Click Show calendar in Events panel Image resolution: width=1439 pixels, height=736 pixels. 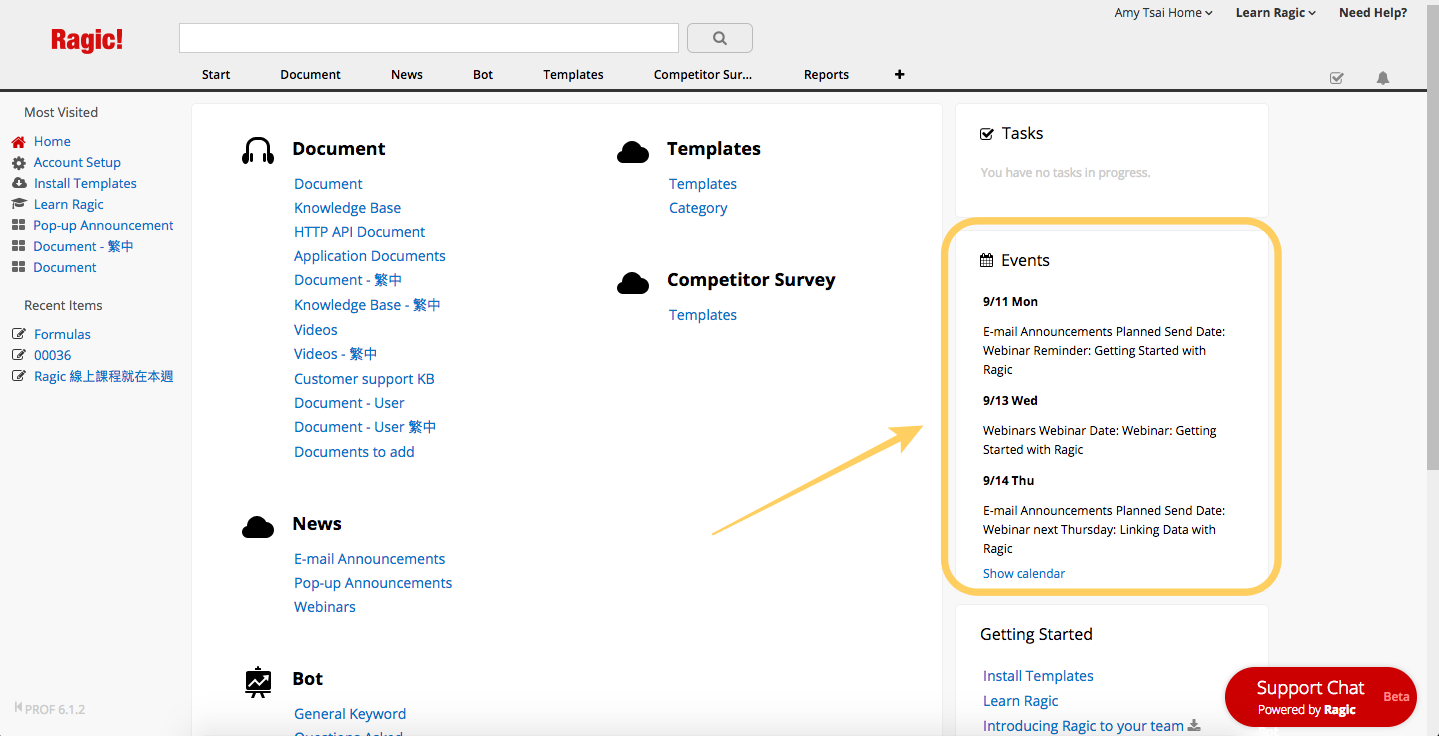1024,574
